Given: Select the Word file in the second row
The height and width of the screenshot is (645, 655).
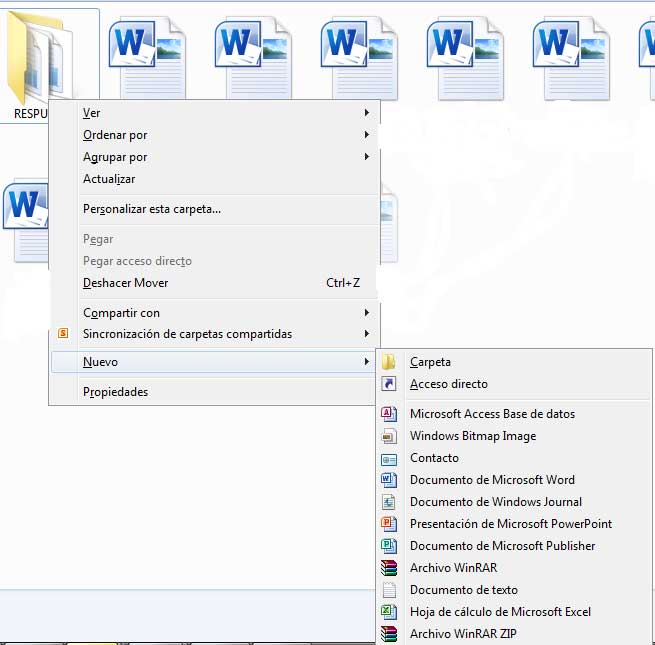Looking at the screenshot, I should [25, 221].
